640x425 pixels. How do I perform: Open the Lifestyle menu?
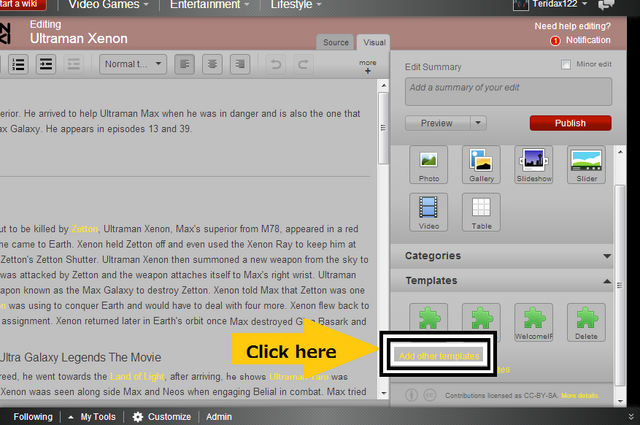tap(296, 5)
